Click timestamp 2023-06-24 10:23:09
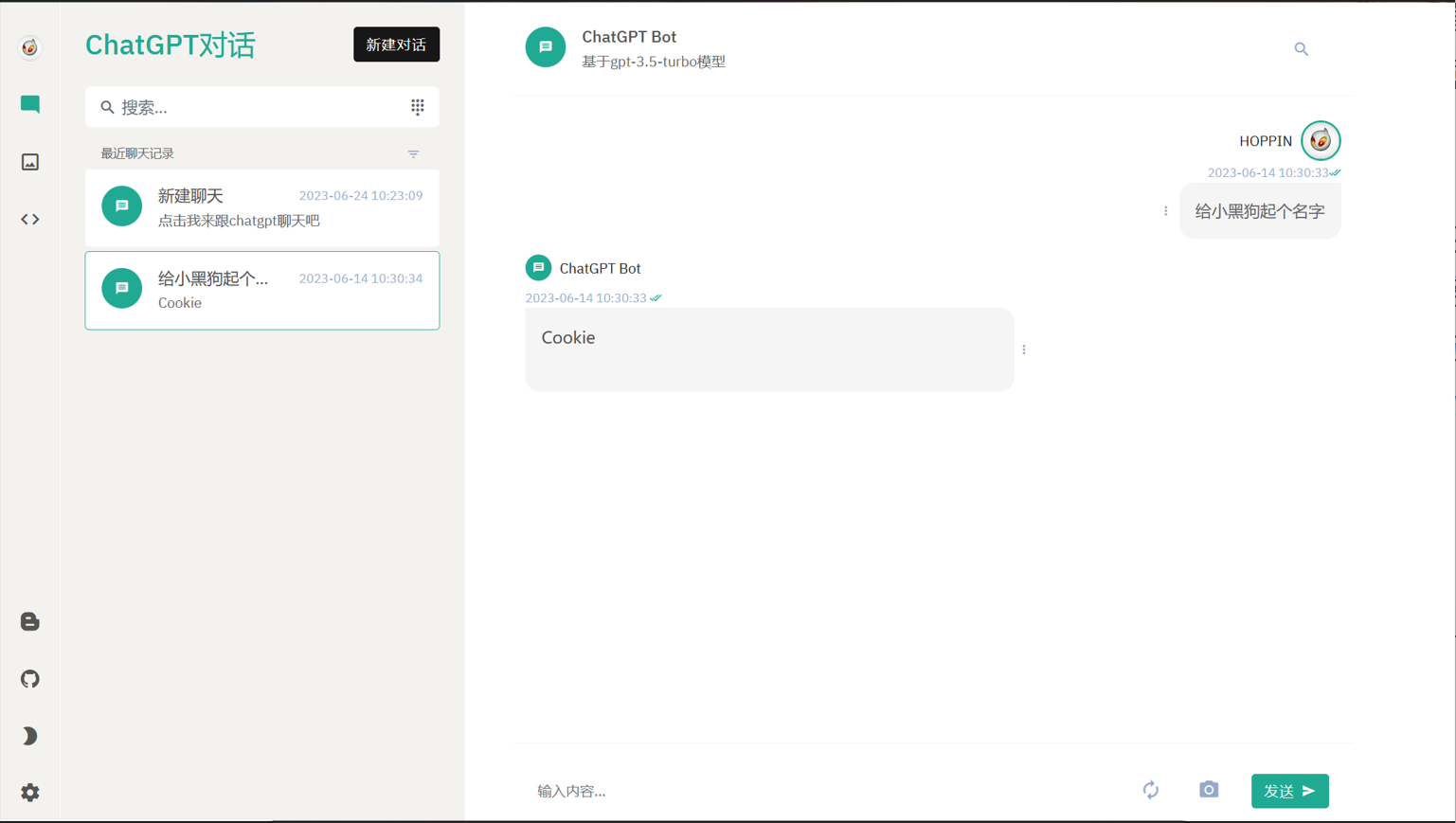 click(x=361, y=196)
